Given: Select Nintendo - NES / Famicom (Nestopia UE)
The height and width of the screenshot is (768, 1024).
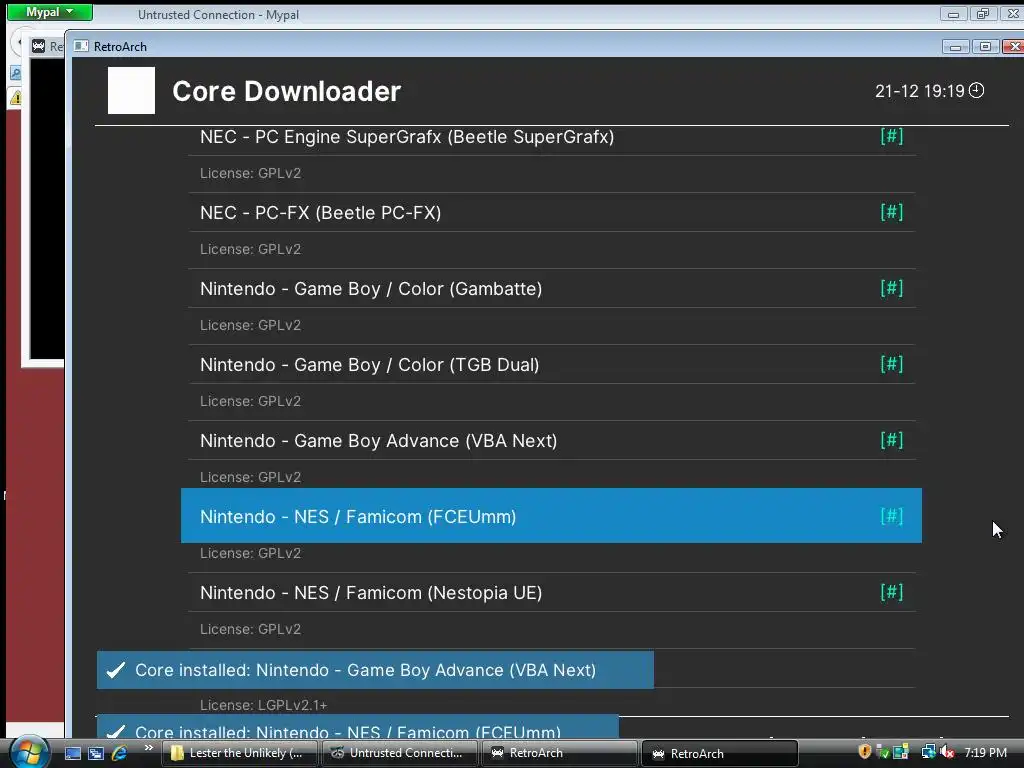Looking at the screenshot, I should tap(551, 592).
